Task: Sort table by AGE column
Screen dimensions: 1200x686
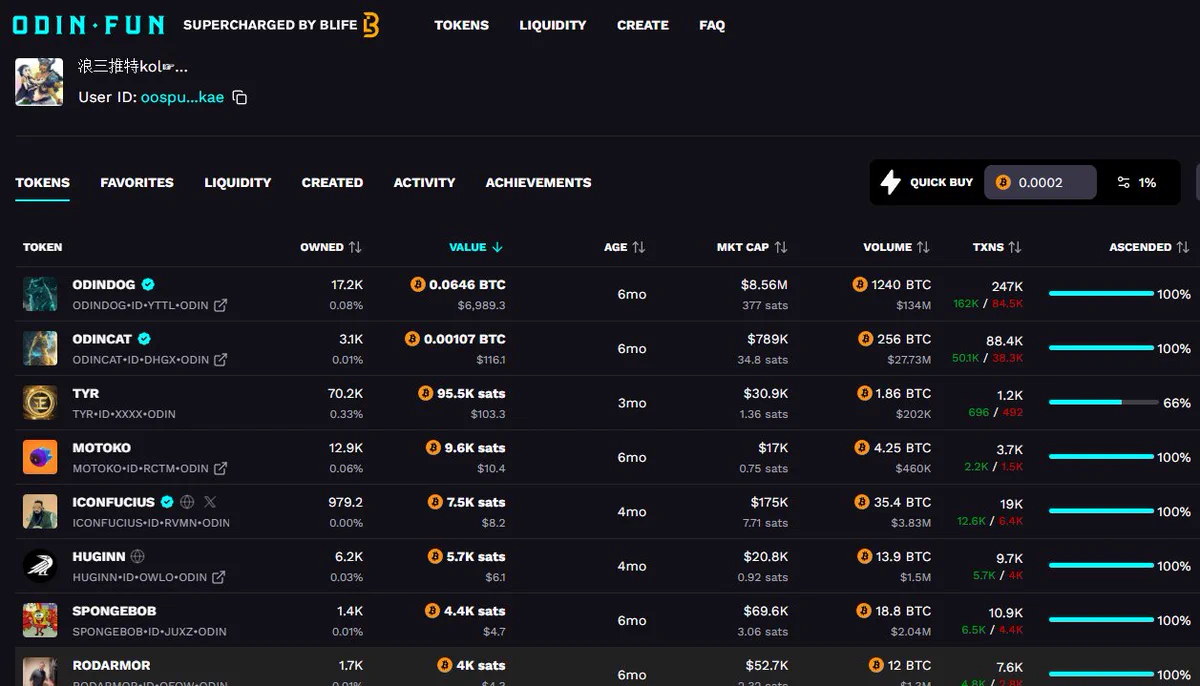Action: 625,247
